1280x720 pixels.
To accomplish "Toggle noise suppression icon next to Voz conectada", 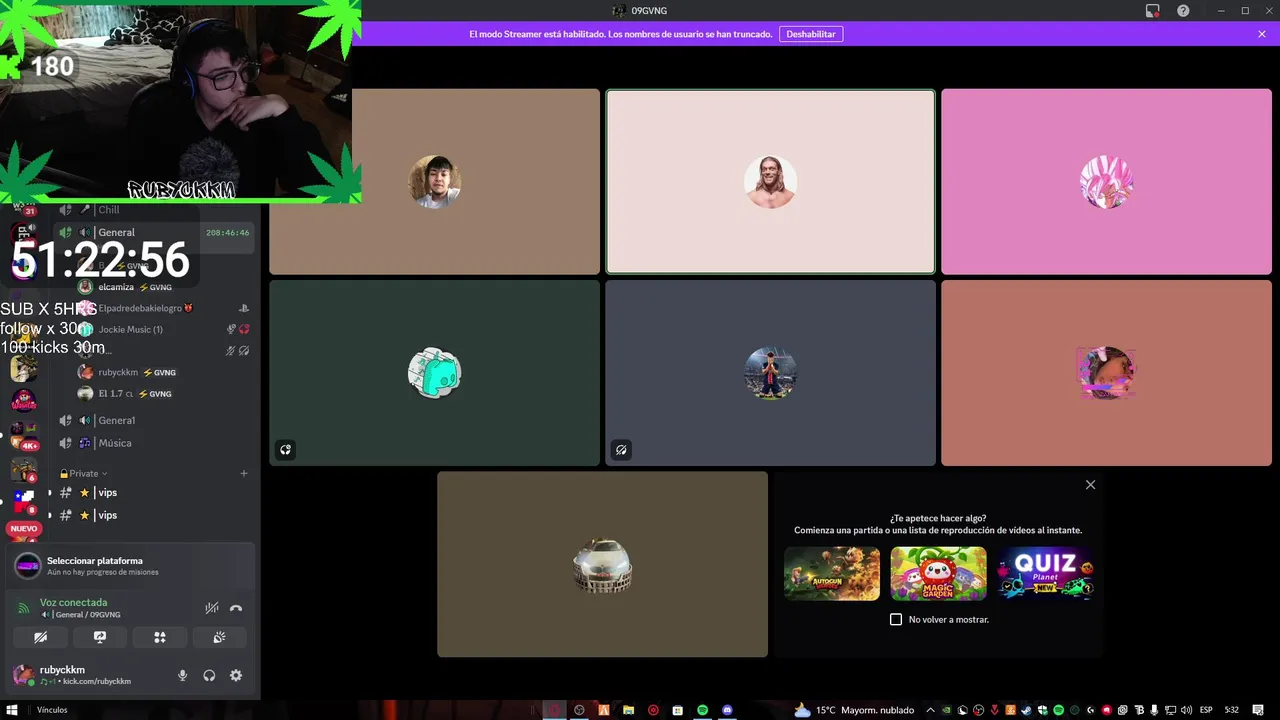I will (x=212, y=608).
